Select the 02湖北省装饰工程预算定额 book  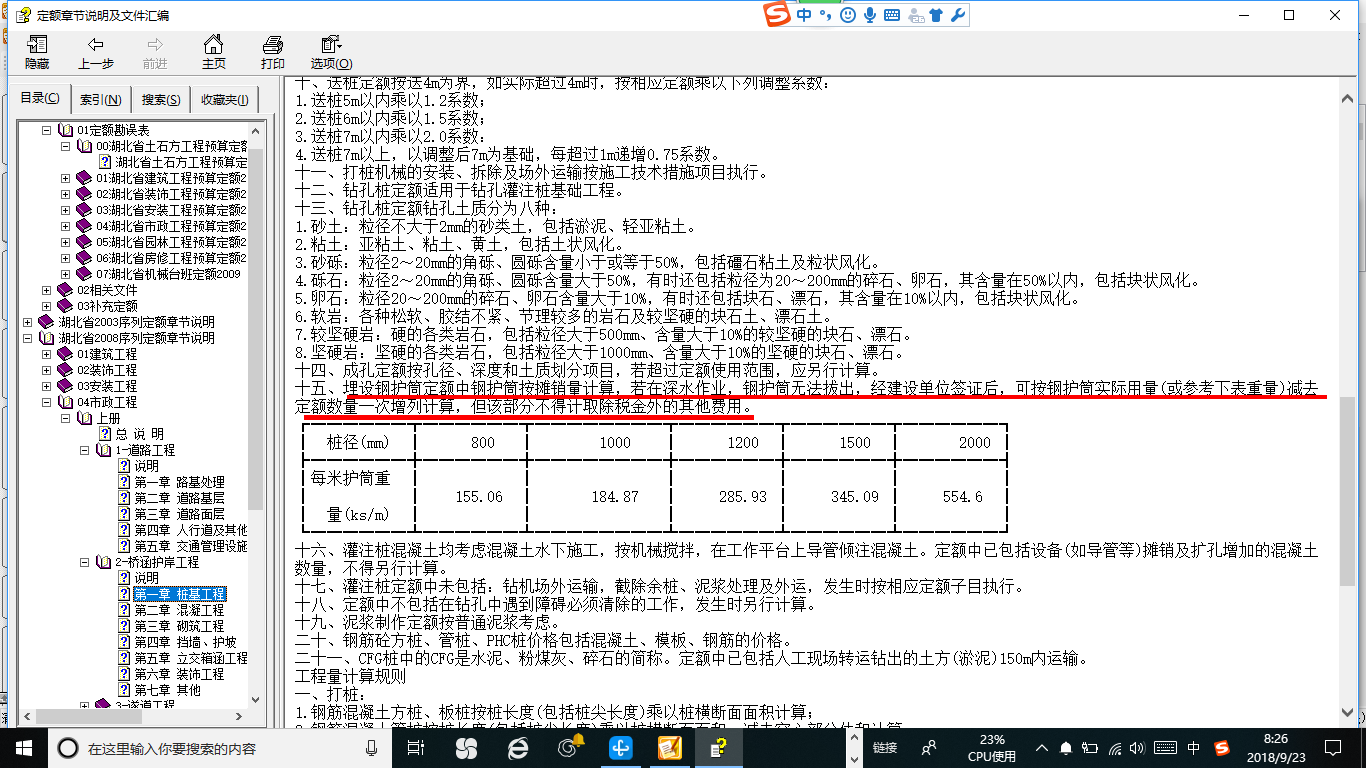171,194
